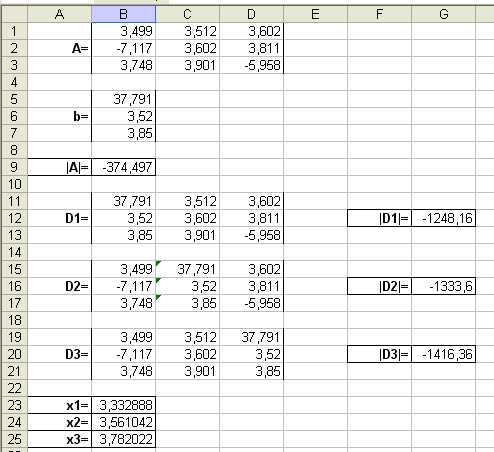Screen dimensions: 494x452
Task: Click cell C16 containing 3,52
Action: coord(187,286)
